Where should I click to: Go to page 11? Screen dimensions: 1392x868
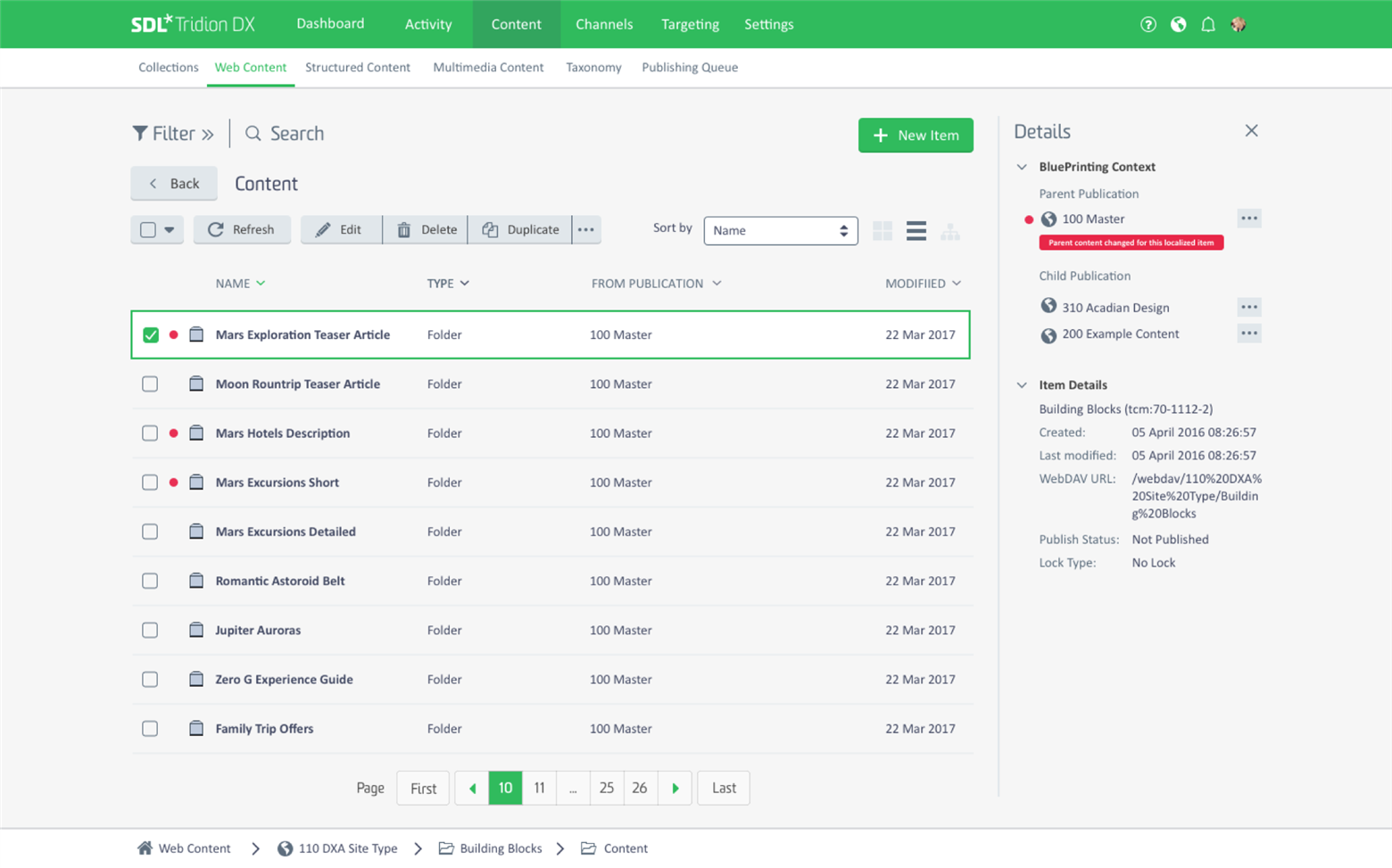539,788
